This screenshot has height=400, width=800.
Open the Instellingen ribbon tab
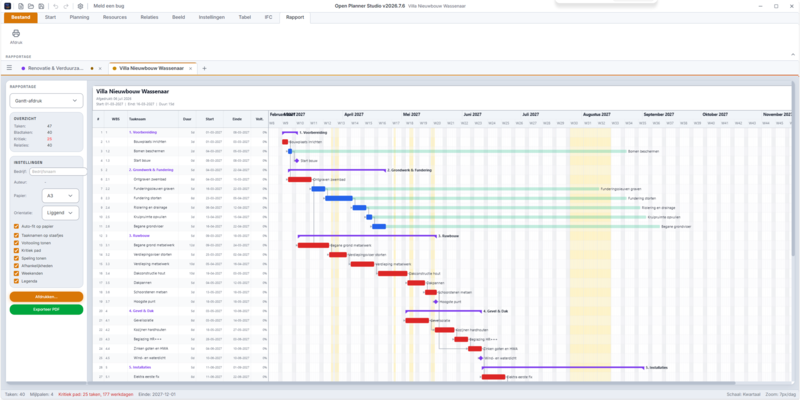click(x=212, y=17)
